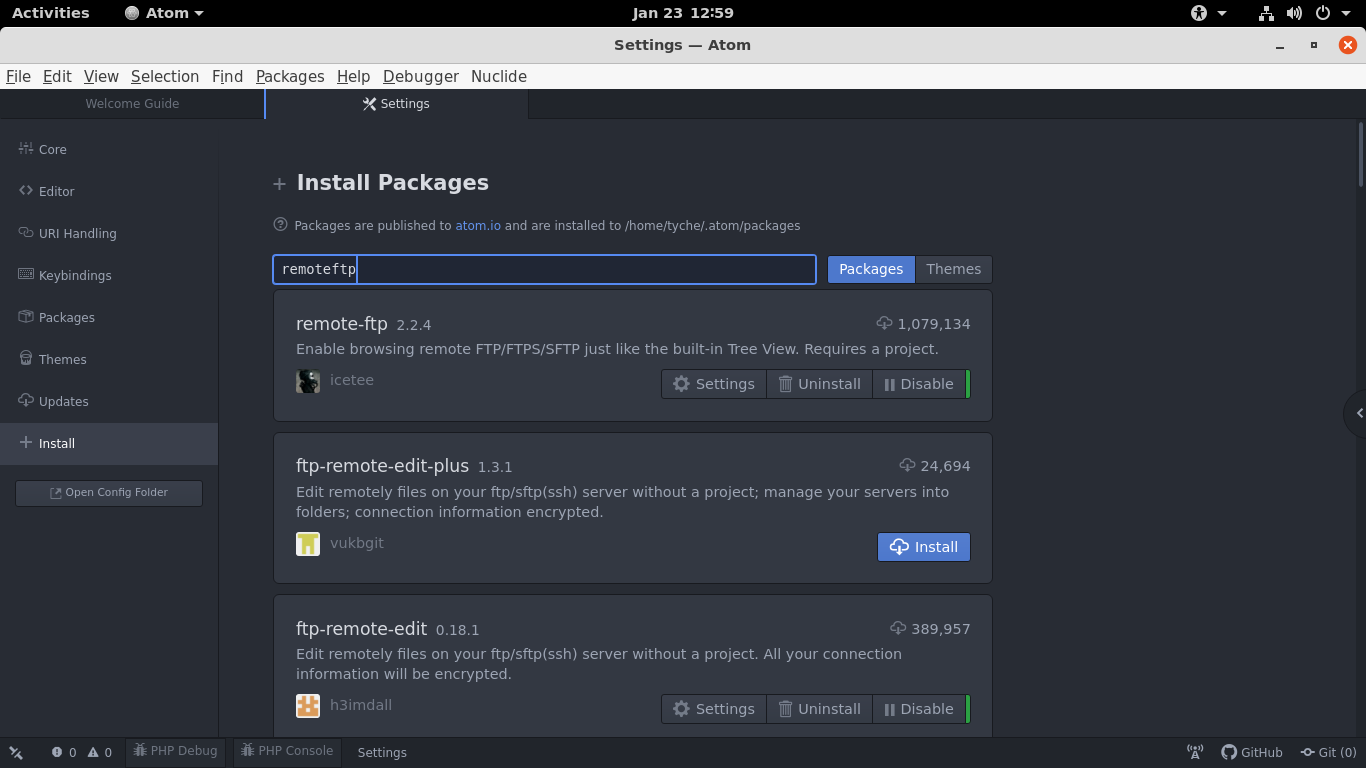Viewport: 1366px width, 768px height.
Task: Open settings for remote-ftp package
Action: (714, 384)
